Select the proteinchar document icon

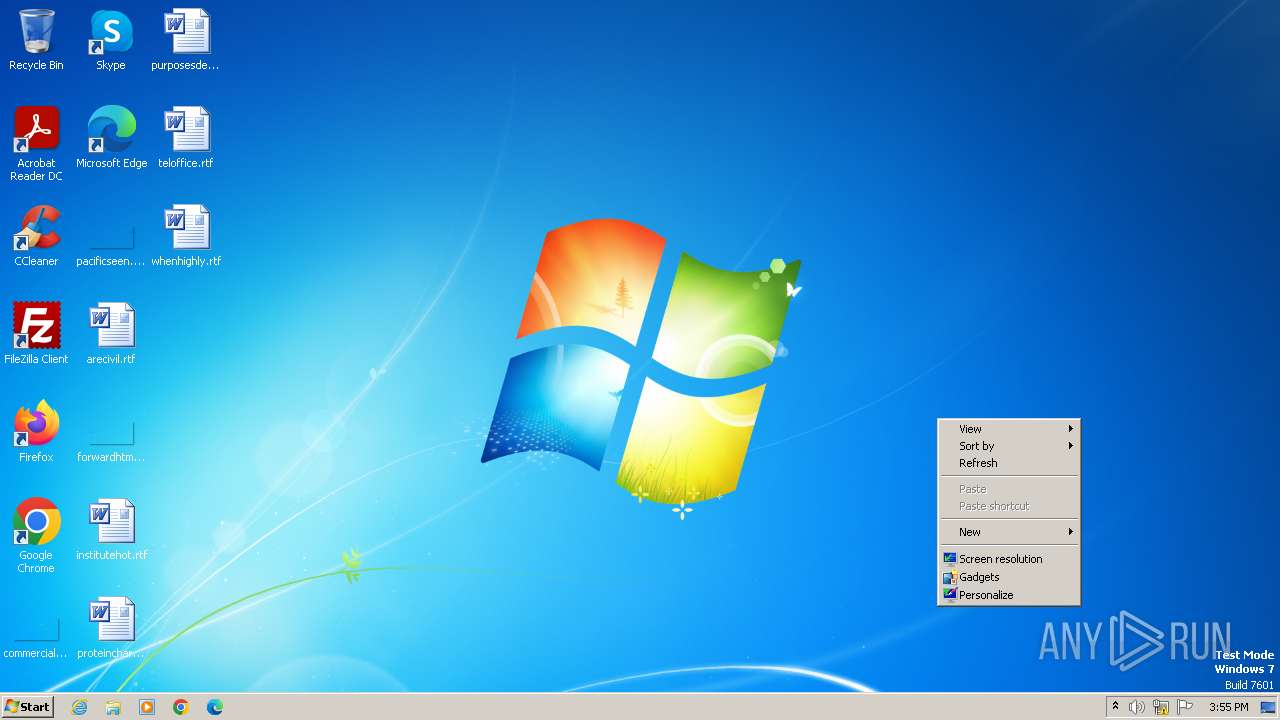point(111,628)
